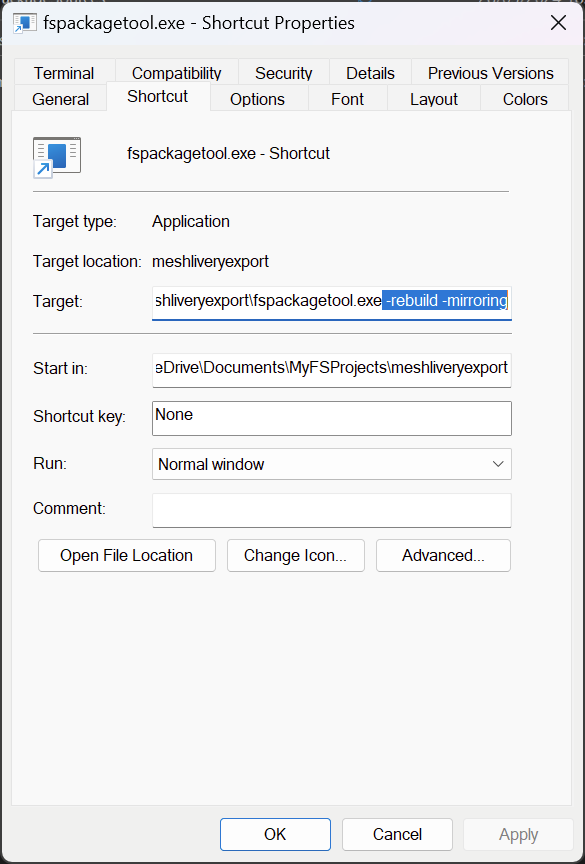Open the Run window mode dropdown
The image size is (585, 864).
pyautogui.click(x=332, y=464)
